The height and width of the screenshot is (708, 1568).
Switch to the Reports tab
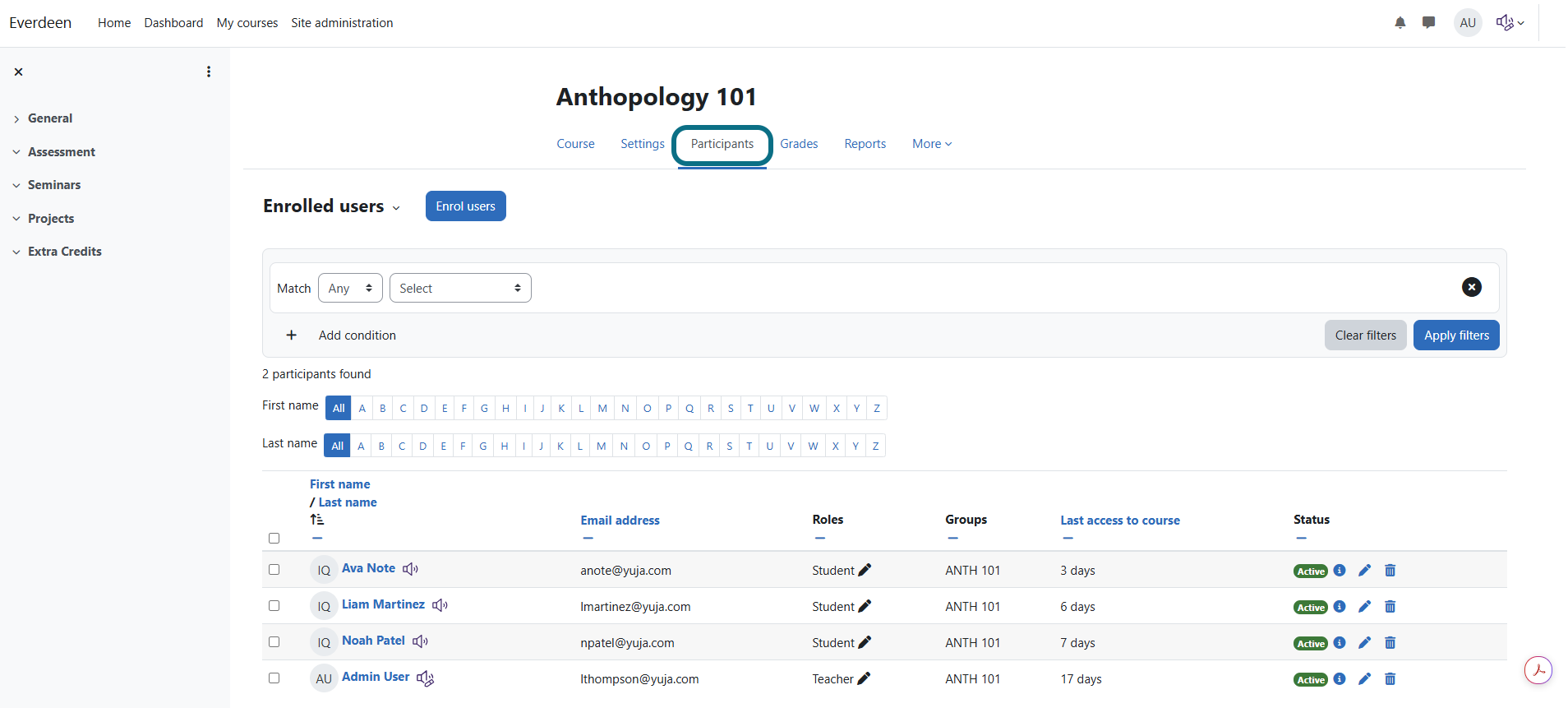[x=865, y=144]
